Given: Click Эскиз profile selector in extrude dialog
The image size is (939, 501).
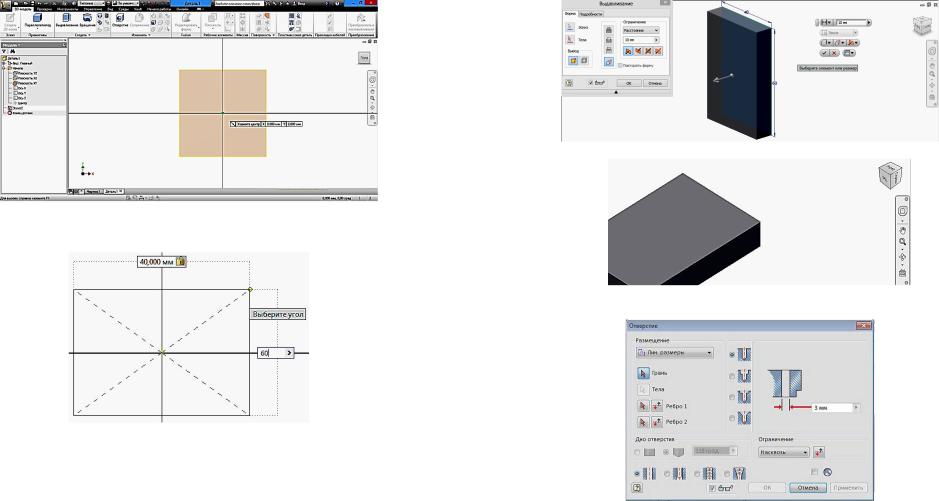Looking at the screenshot, I should tap(570, 28).
